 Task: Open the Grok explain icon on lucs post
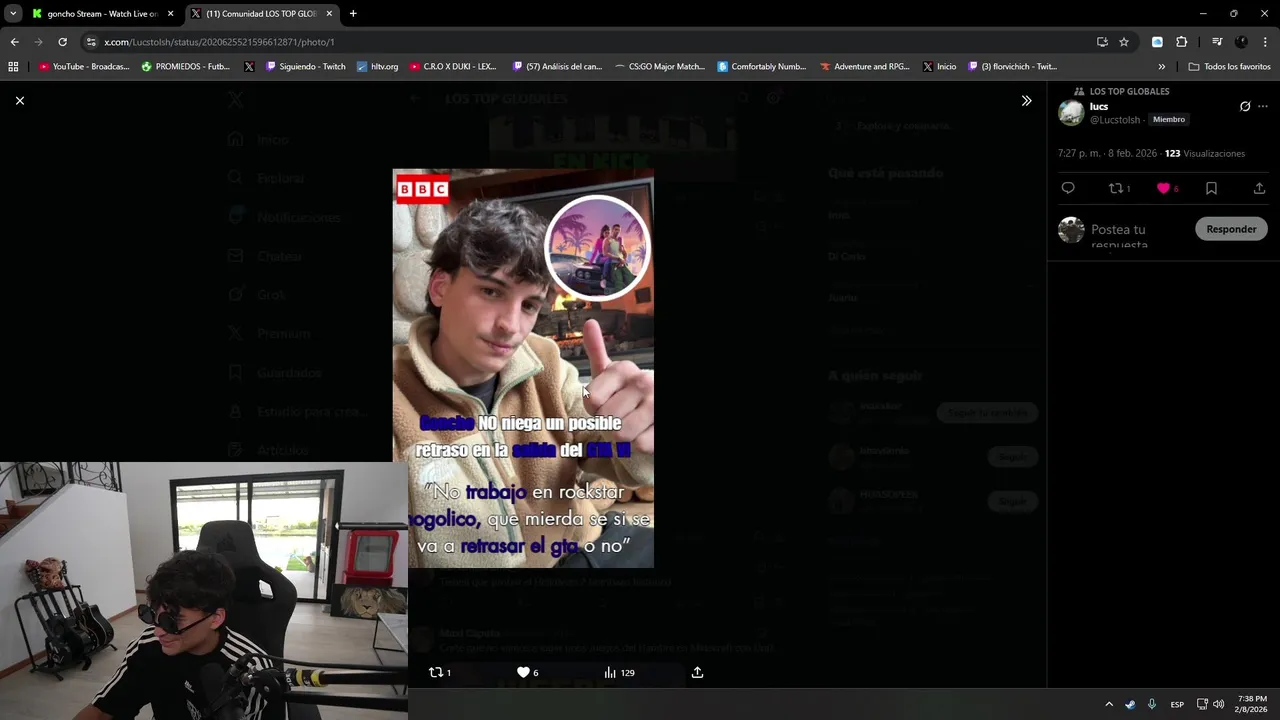(x=1245, y=106)
